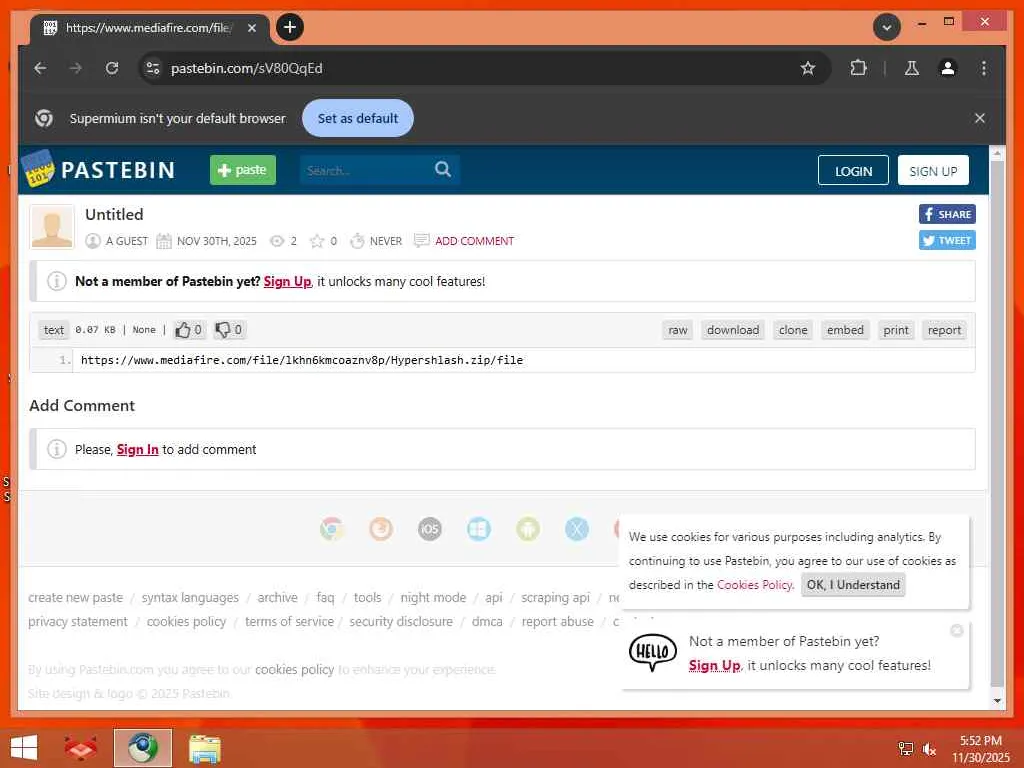
Task: Open archive footer link
Action: click(x=277, y=598)
